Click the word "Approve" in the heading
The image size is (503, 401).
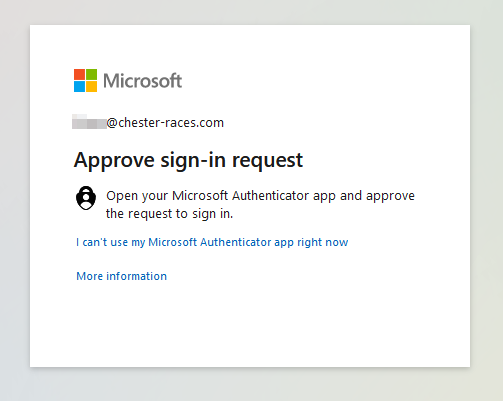(114, 161)
